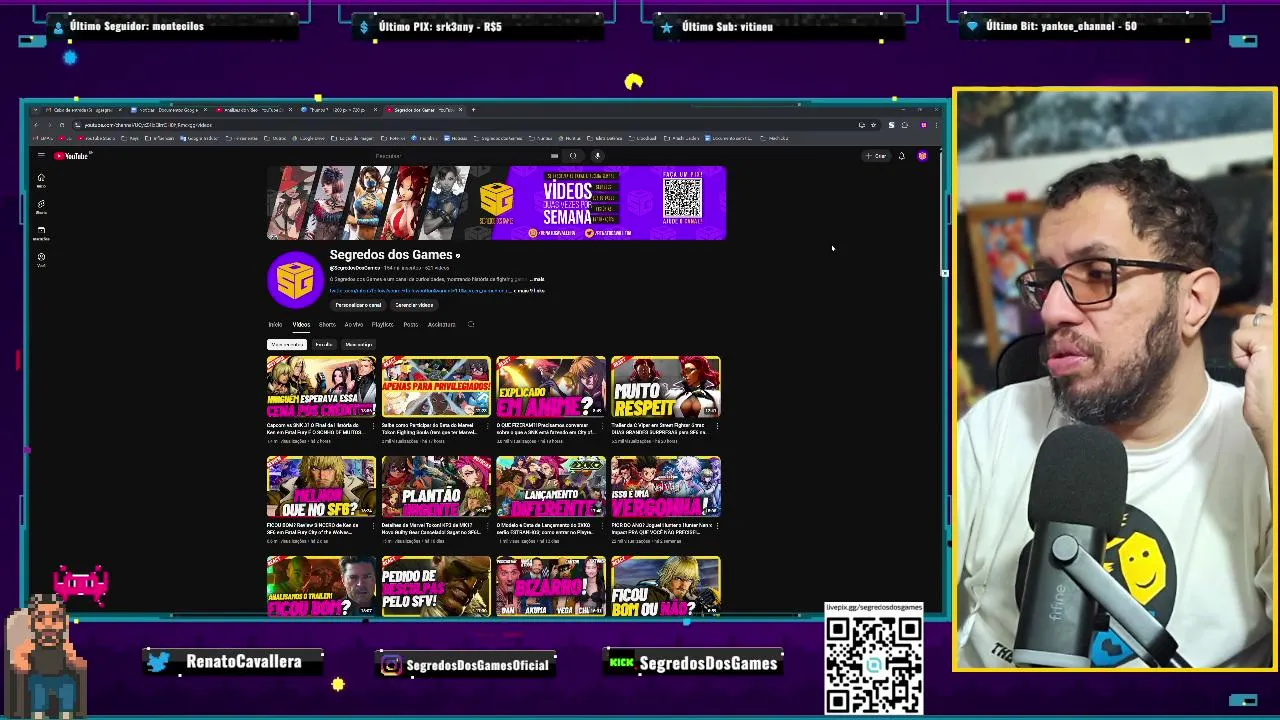Select the Mais recentes filter chip
This screenshot has width=1280, height=720.
[x=287, y=344]
